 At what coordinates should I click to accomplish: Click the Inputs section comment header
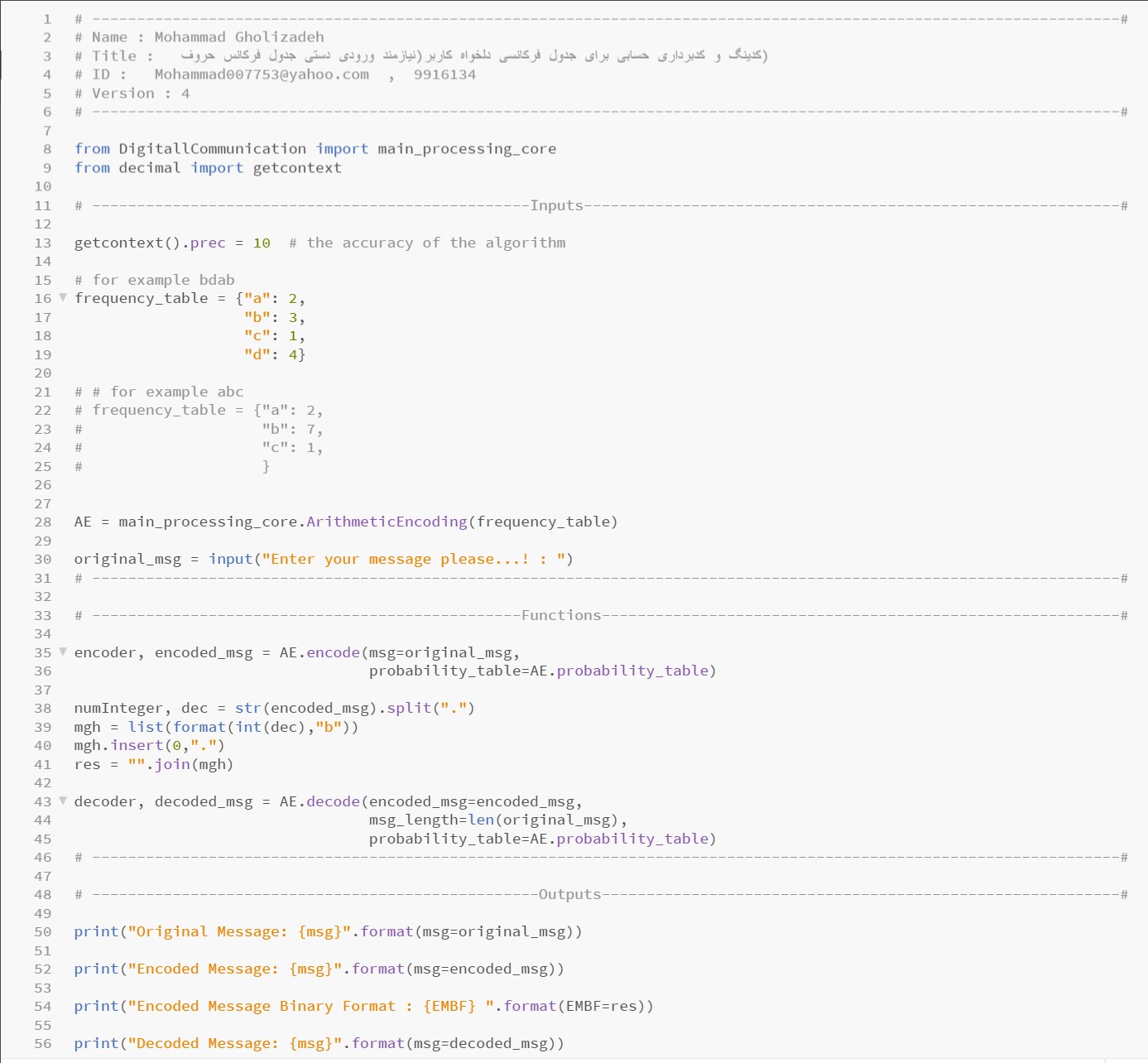tap(556, 205)
